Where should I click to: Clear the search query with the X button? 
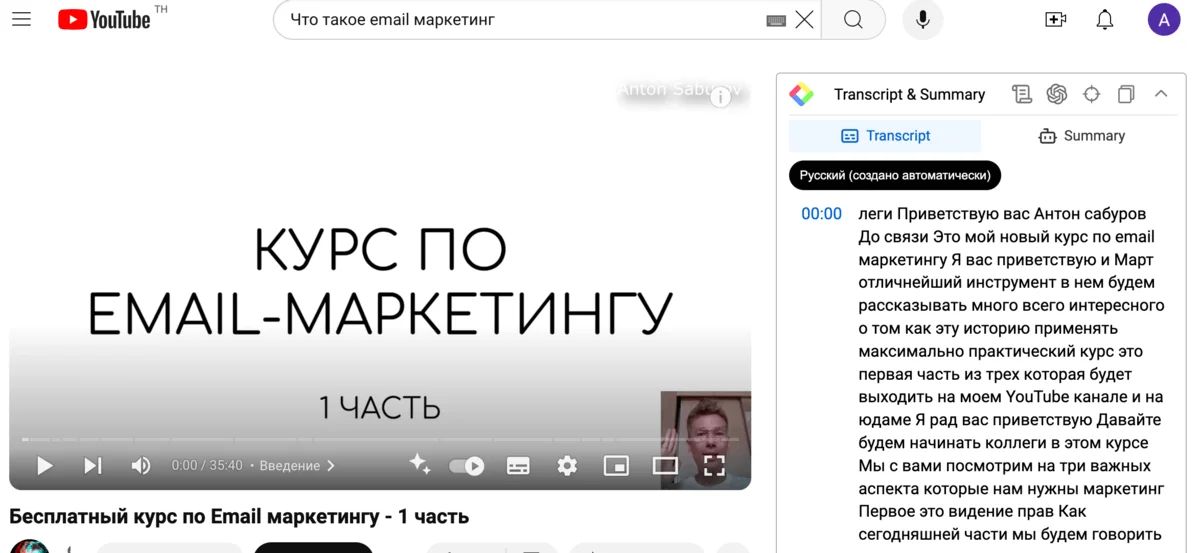pos(804,20)
